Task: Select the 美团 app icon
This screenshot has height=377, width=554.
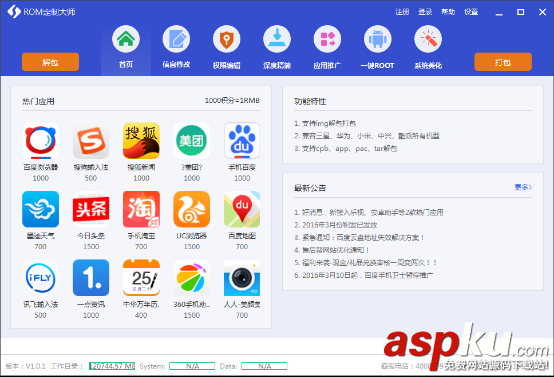Action: pyautogui.click(x=191, y=141)
